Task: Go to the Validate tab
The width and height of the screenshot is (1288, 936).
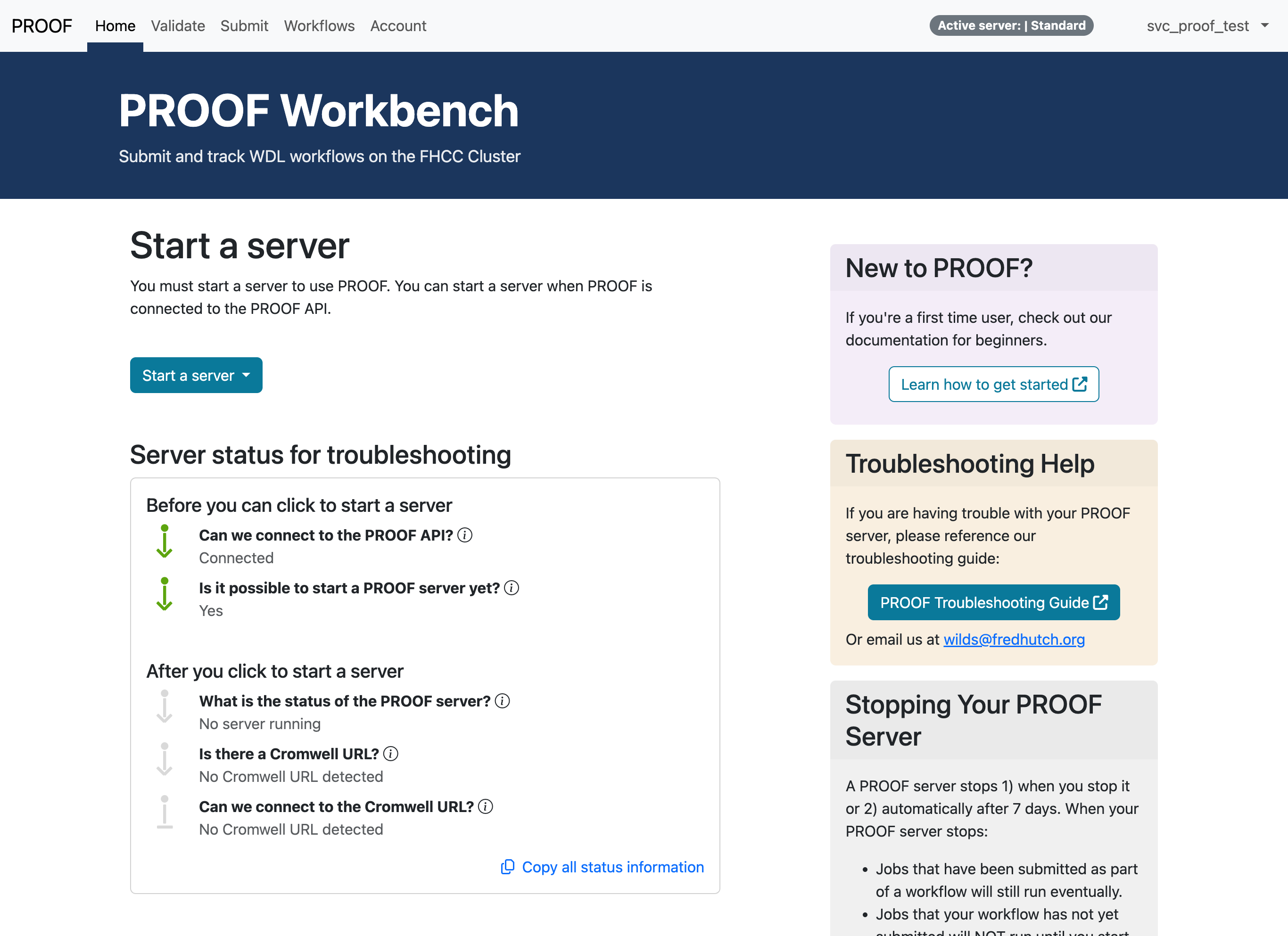Action: [x=178, y=26]
